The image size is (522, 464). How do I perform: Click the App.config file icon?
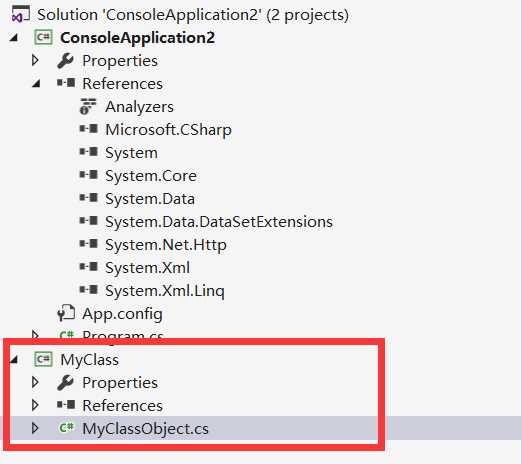(66, 313)
